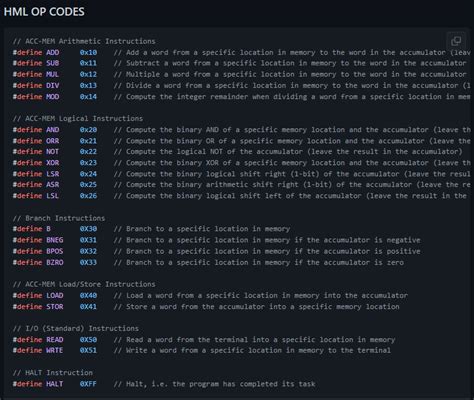Select the opcode value 0x14
This screenshot has height=400, width=474.
(88, 97)
